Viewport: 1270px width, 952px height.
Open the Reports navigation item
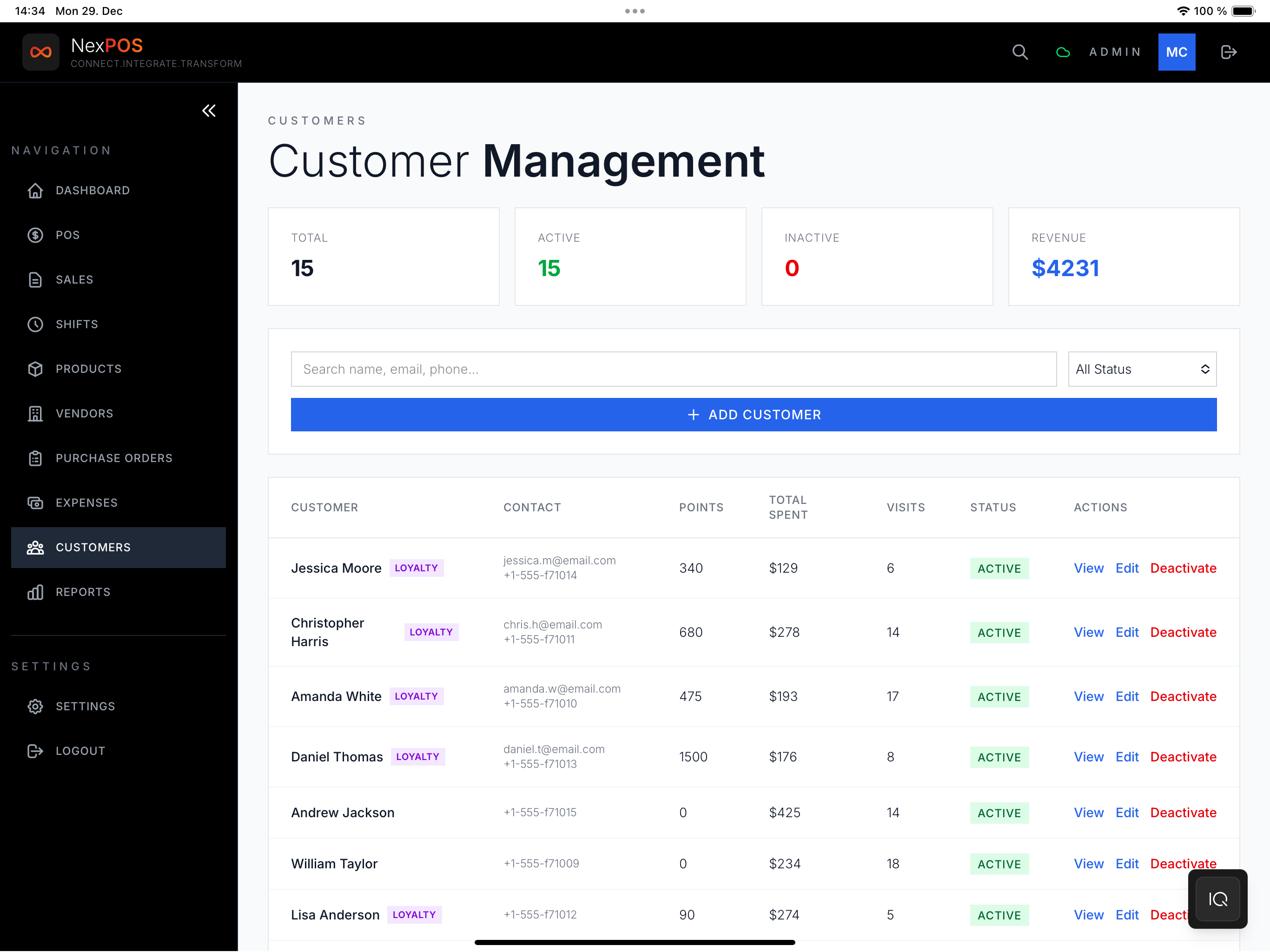pyautogui.click(x=83, y=592)
